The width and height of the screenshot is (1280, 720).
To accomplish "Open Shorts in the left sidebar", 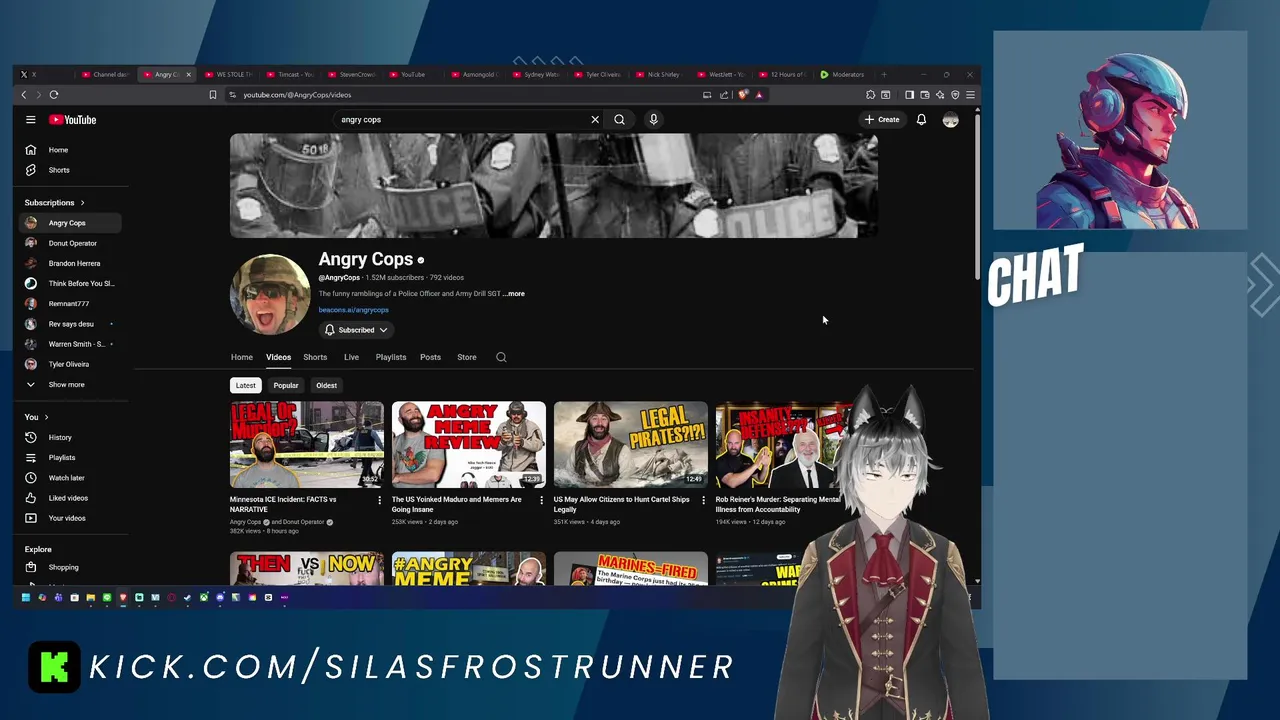I will pos(70,170).
